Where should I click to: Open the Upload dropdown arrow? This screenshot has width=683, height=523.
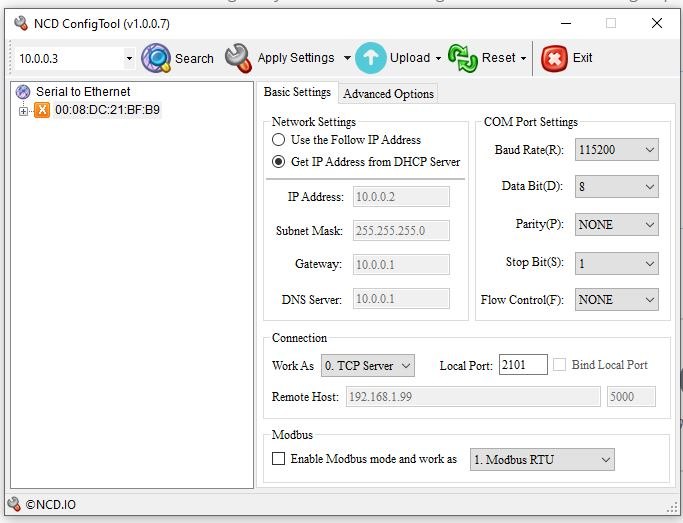coord(438,58)
